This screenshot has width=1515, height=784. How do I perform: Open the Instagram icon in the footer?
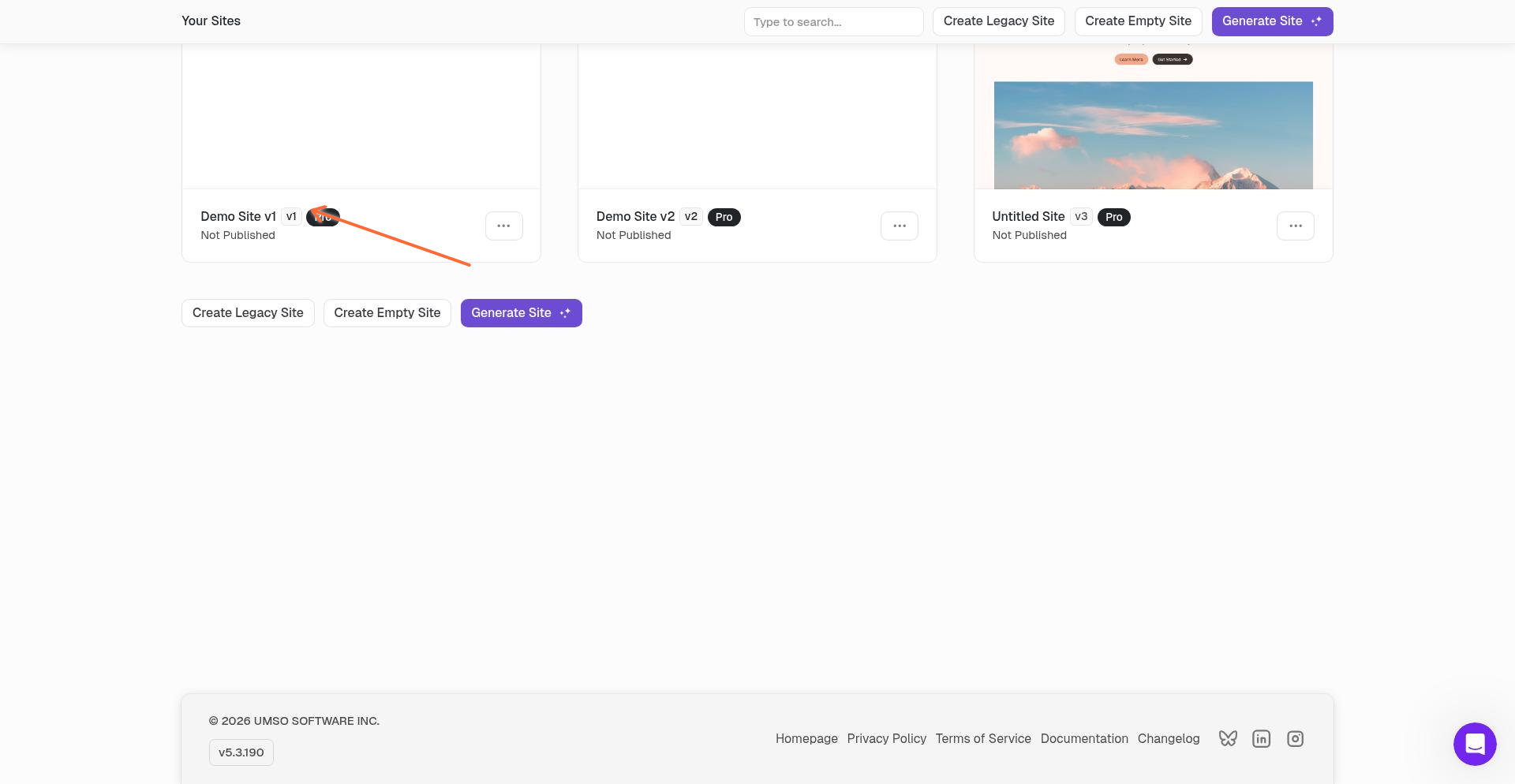(x=1295, y=738)
